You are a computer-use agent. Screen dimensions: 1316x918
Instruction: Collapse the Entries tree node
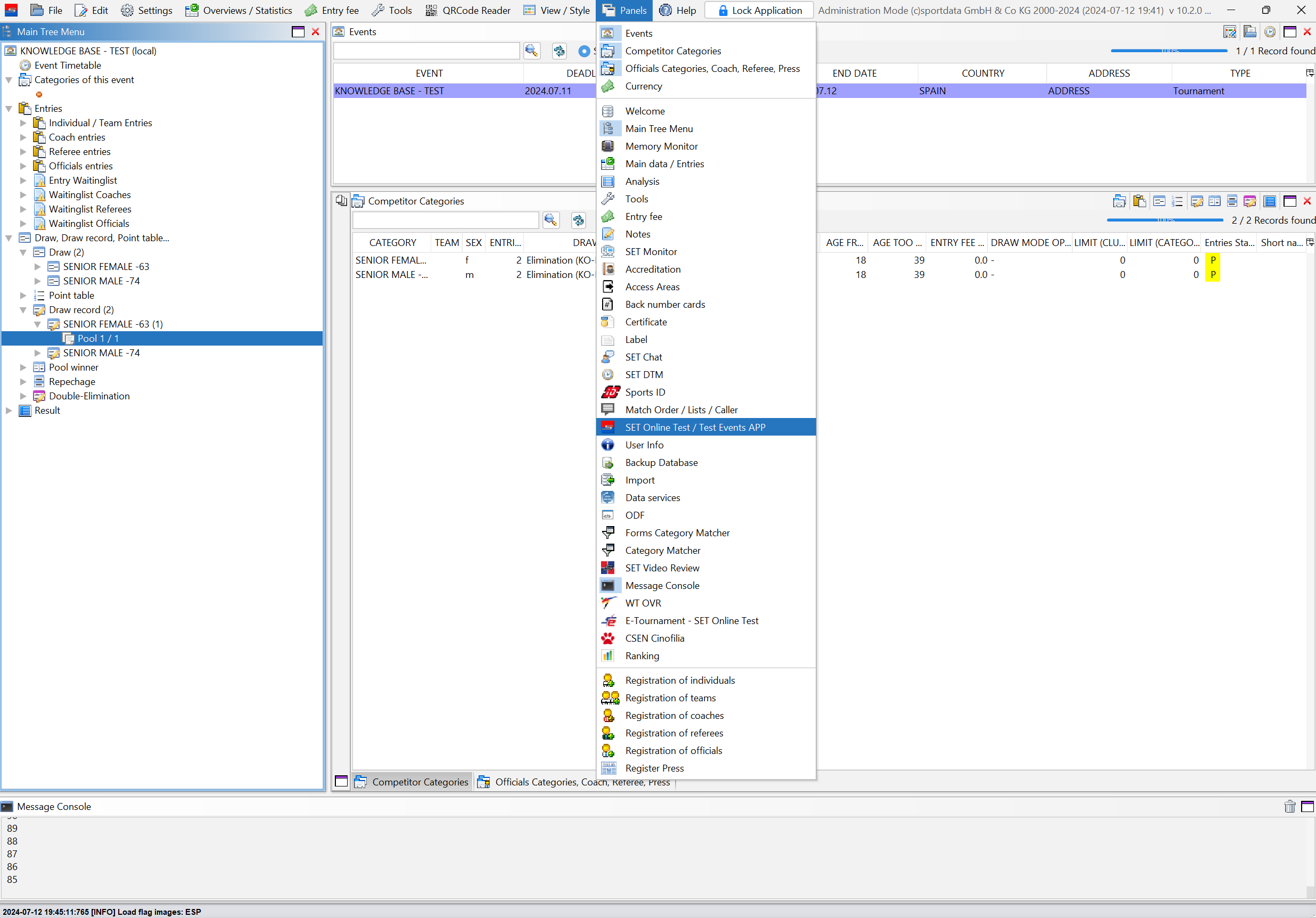pyautogui.click(x=9, y=109)
